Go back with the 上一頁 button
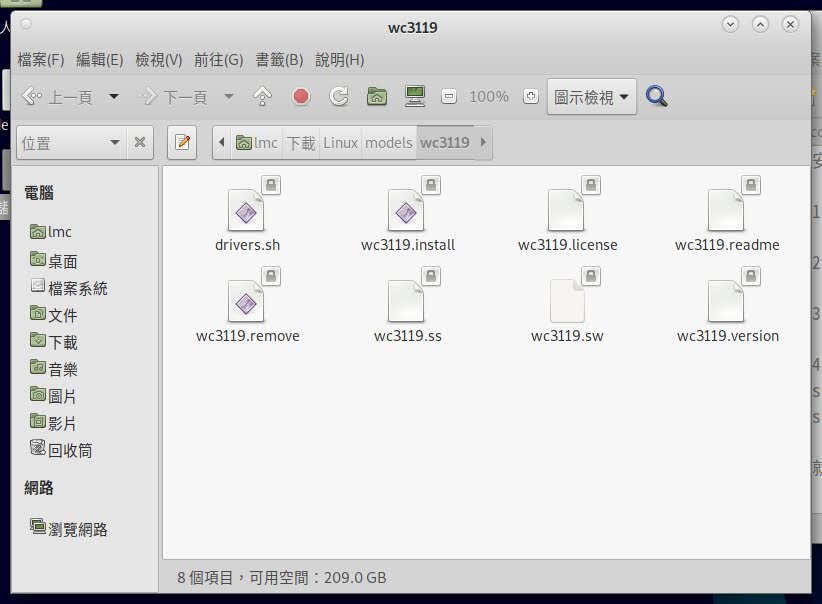This screenshot has height=604, width=822. [x=57, y=97]
